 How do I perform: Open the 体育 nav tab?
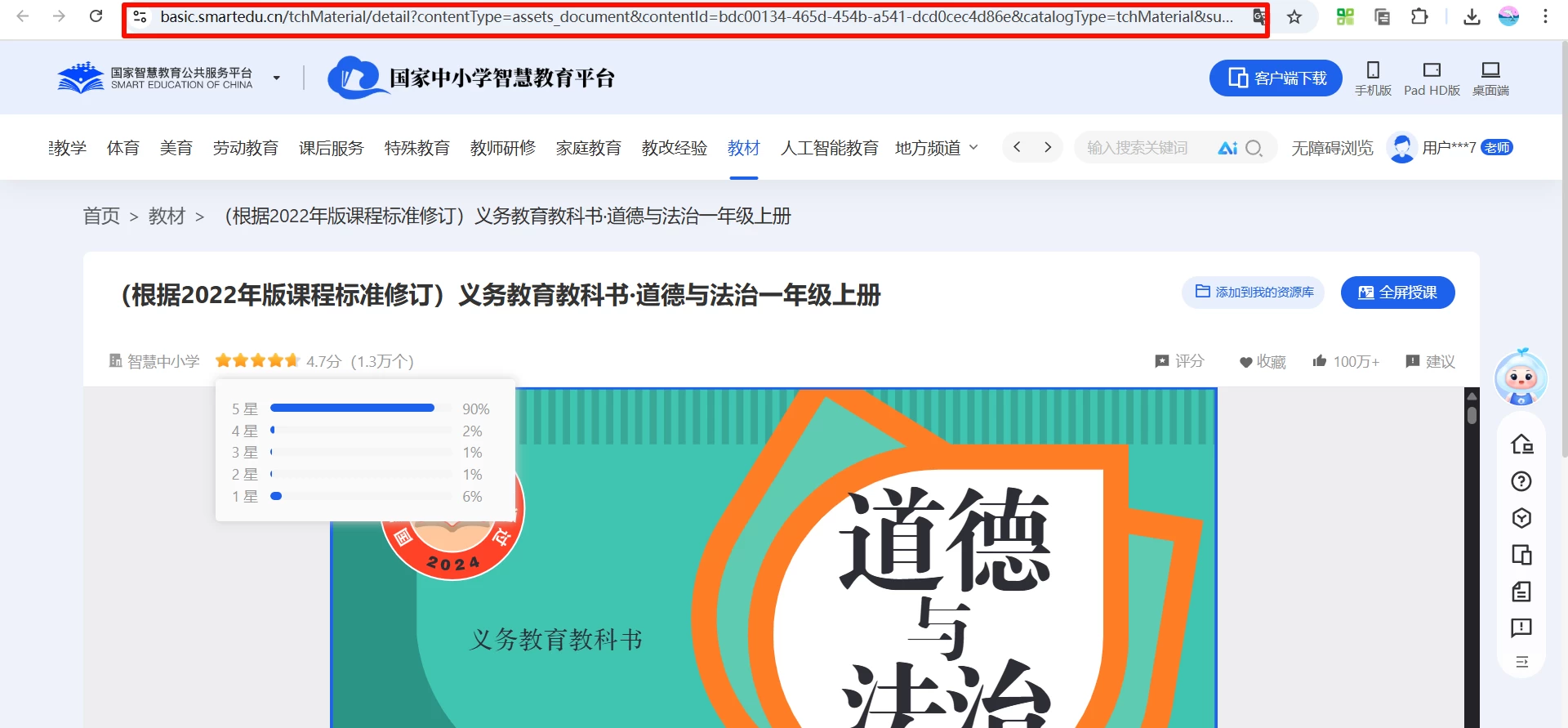pos(123,148)
